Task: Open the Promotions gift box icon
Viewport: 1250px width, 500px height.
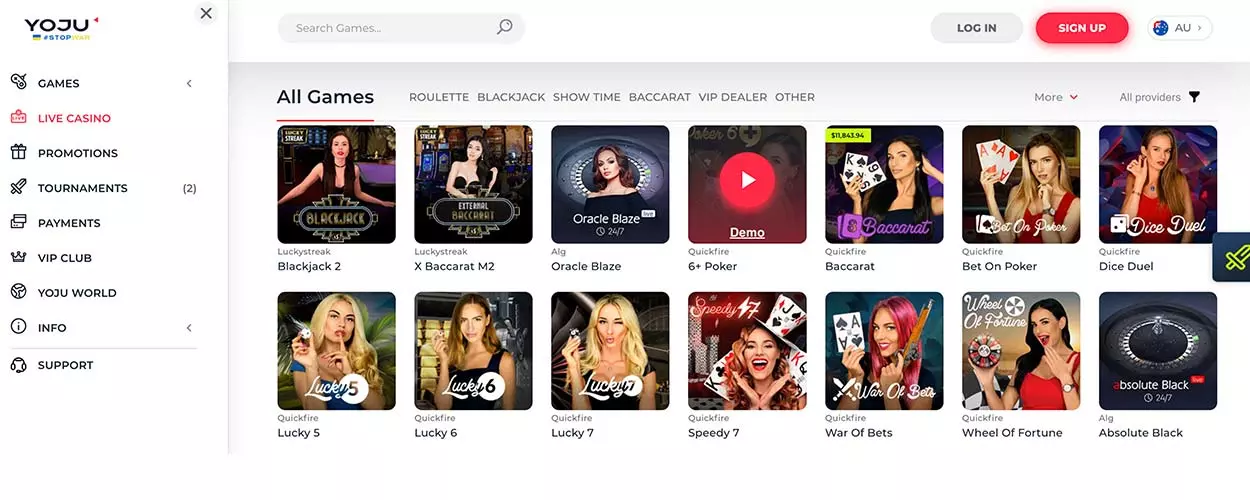Action: (18, 152)
